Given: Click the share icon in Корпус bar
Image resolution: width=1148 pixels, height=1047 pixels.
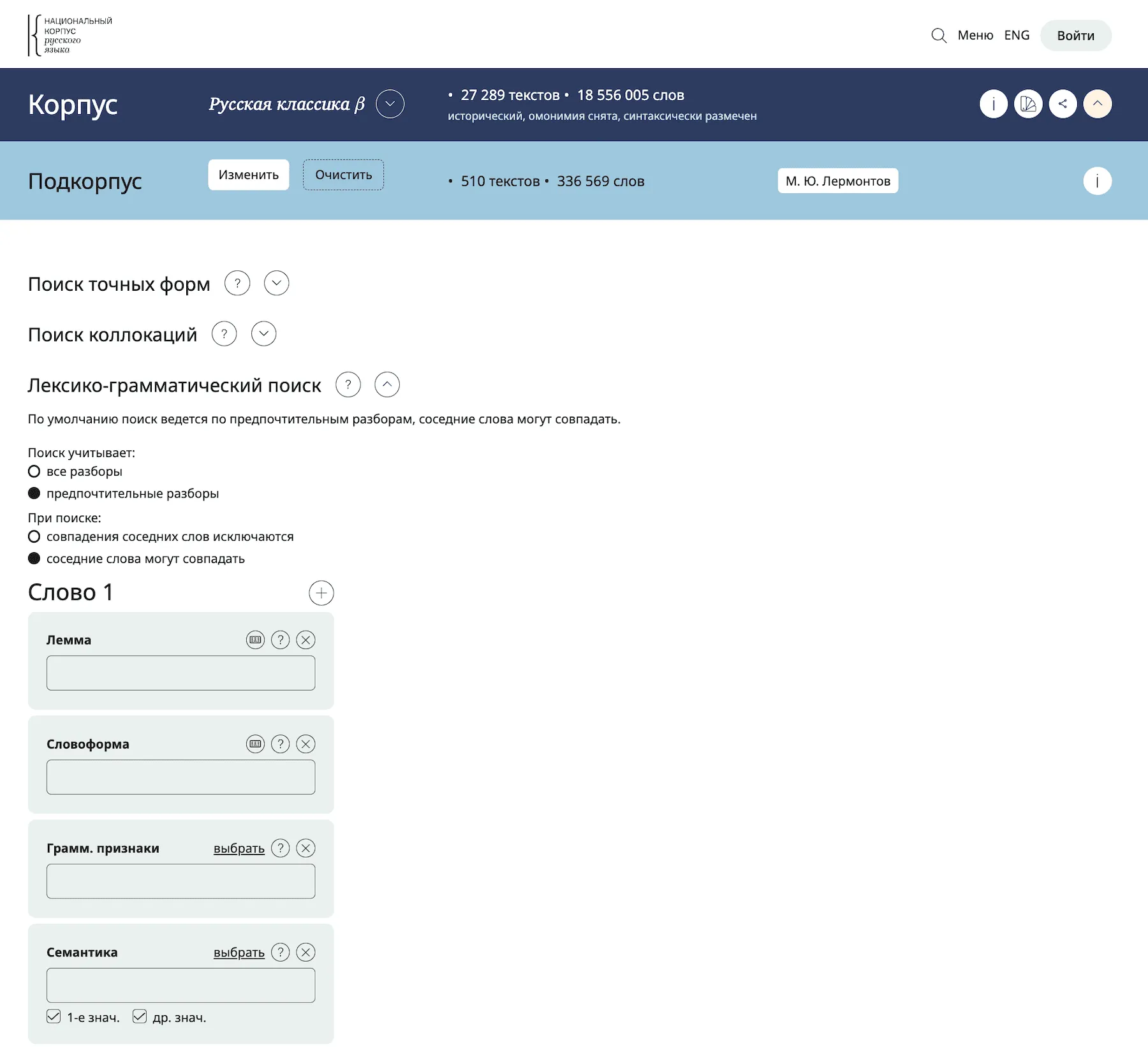Looking at the screenshot, I should coord(1063,104).
